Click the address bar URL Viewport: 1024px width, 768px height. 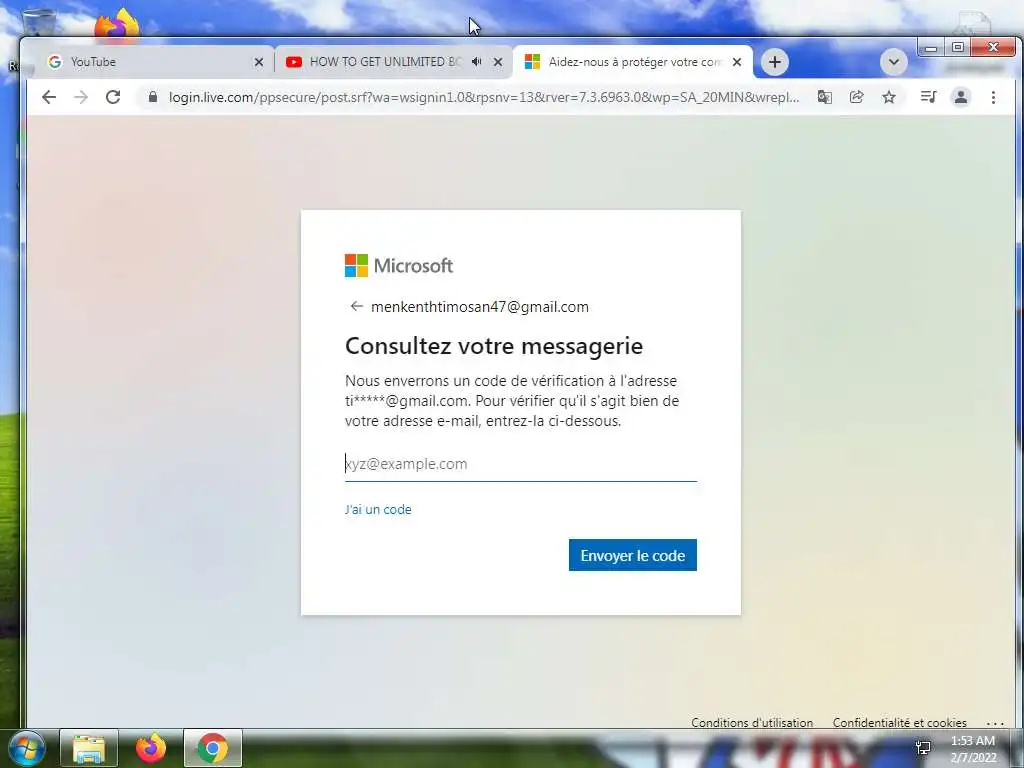coord(483,97)
